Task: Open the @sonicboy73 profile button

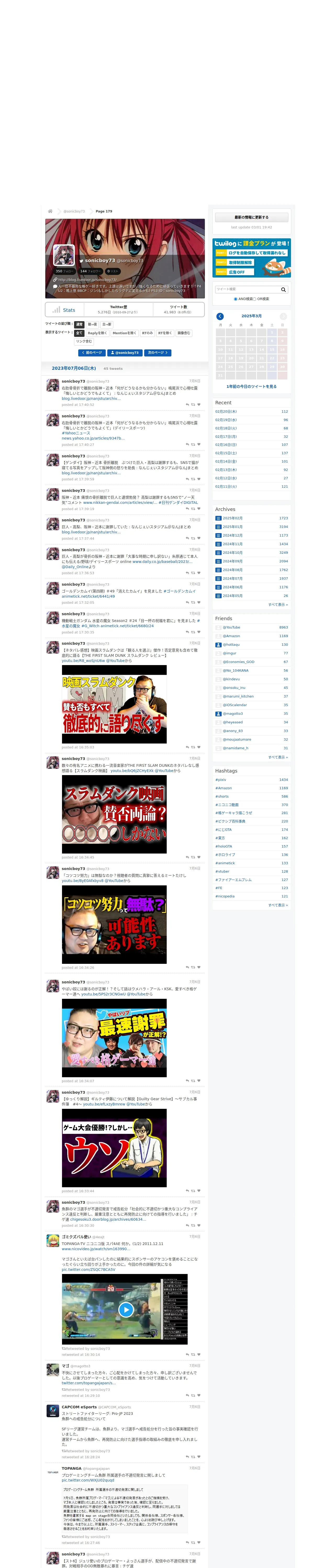Action: tap(125, 353)
